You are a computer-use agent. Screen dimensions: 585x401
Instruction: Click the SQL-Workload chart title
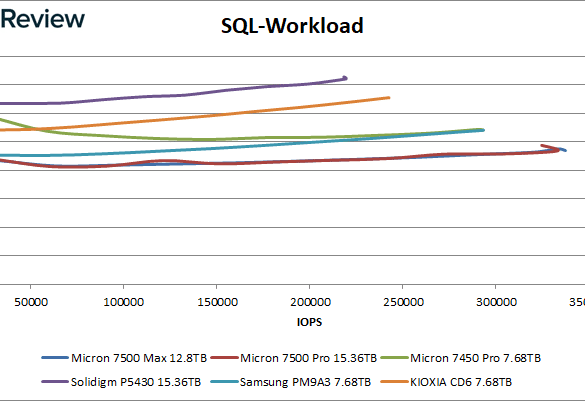point(292,26)
